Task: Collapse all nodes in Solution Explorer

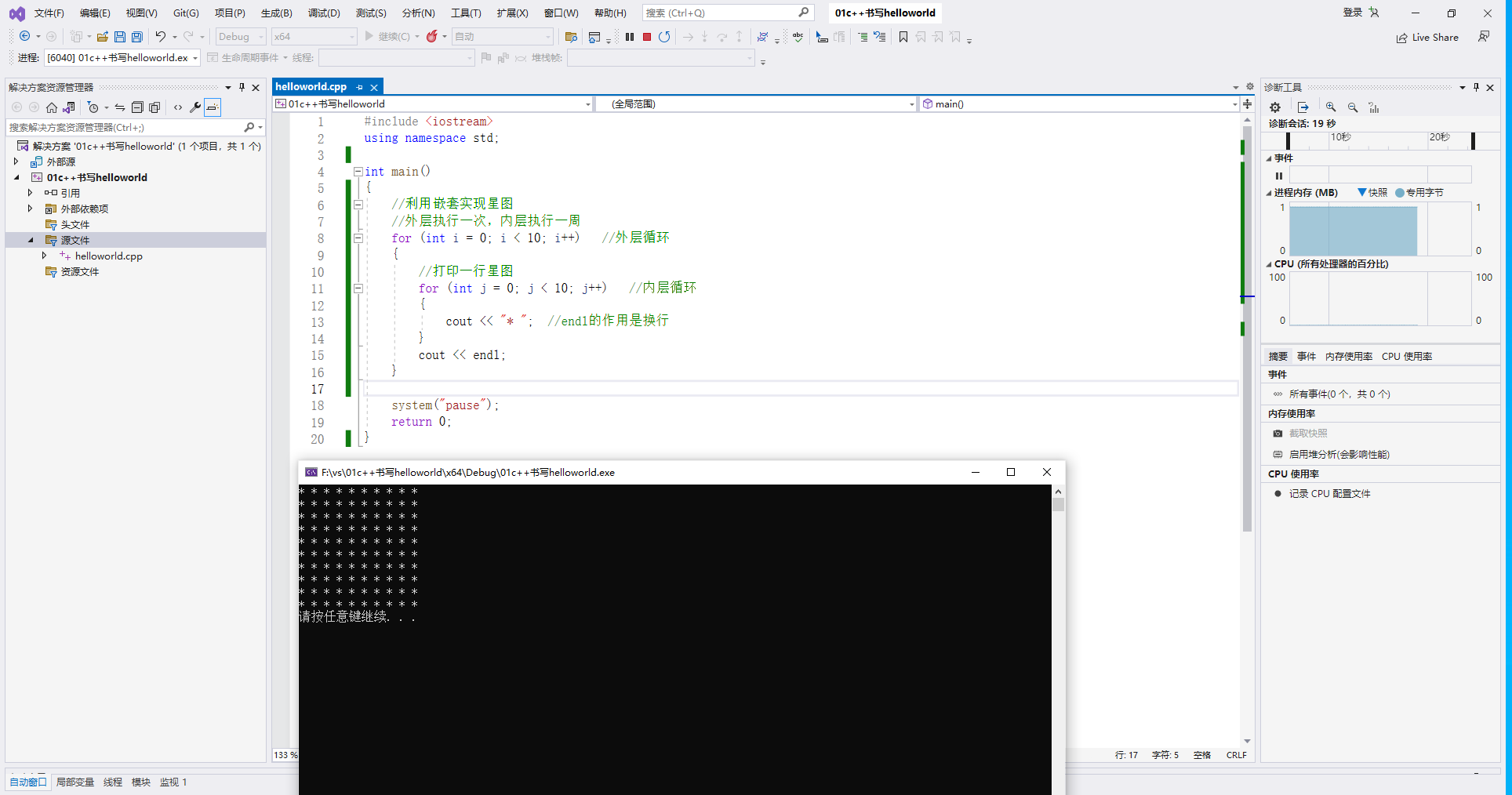Action: (137, 107)
